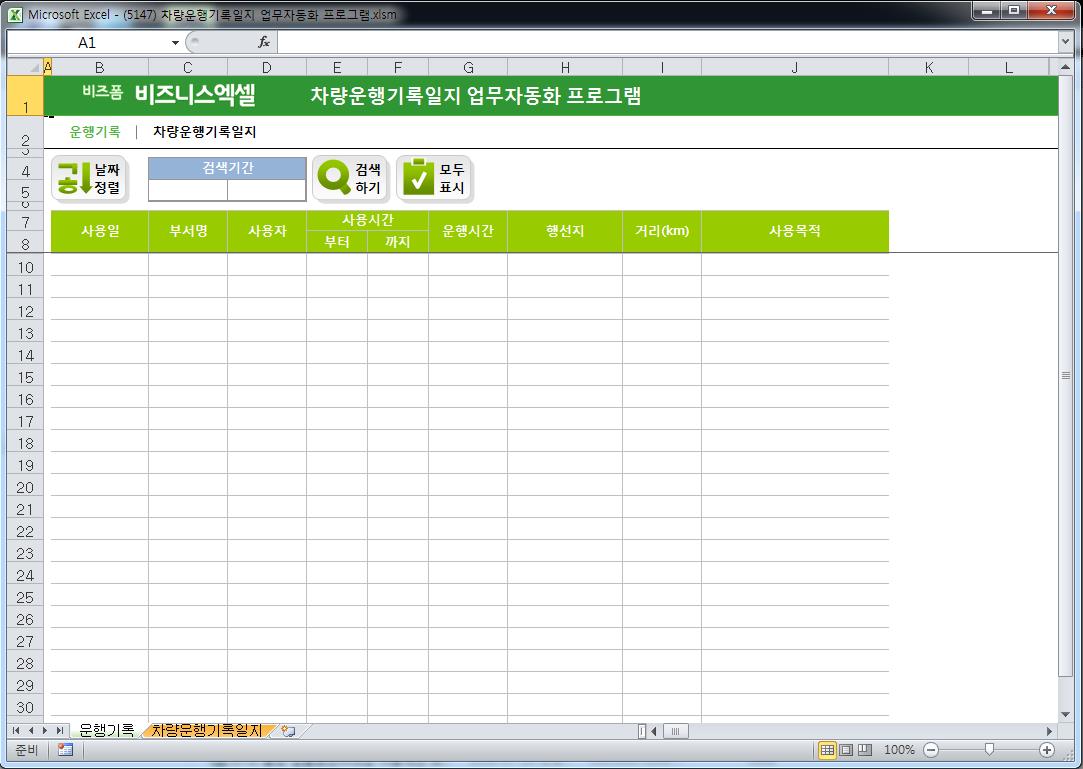This screenshot has height=769, width=1083.
Task: Go to next sheet navigation arrow
Action: click(x=45, y=730)
